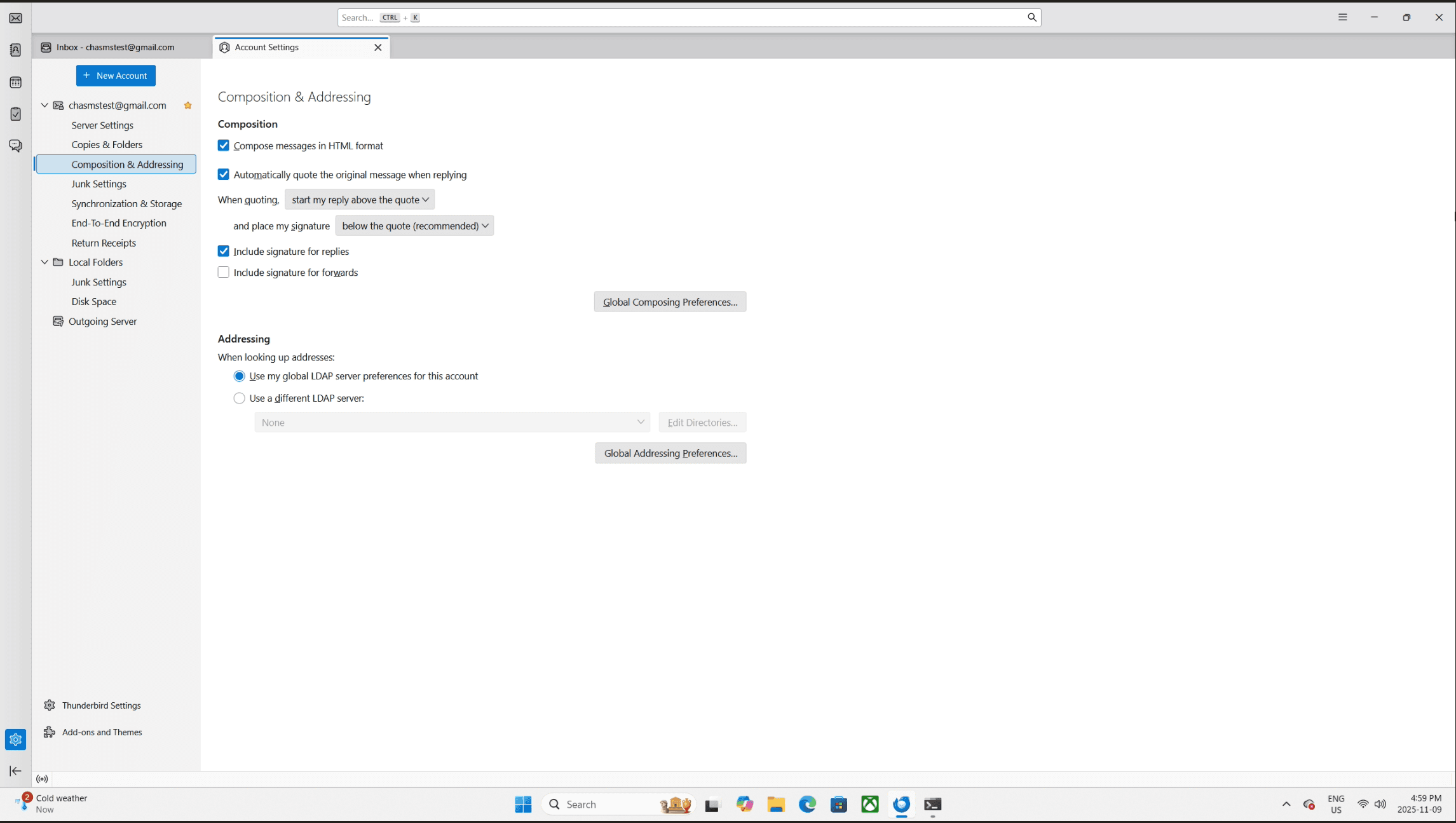Open the Address Book space icon
Screen dimensions: 1456x823
[x=15, y=50]
